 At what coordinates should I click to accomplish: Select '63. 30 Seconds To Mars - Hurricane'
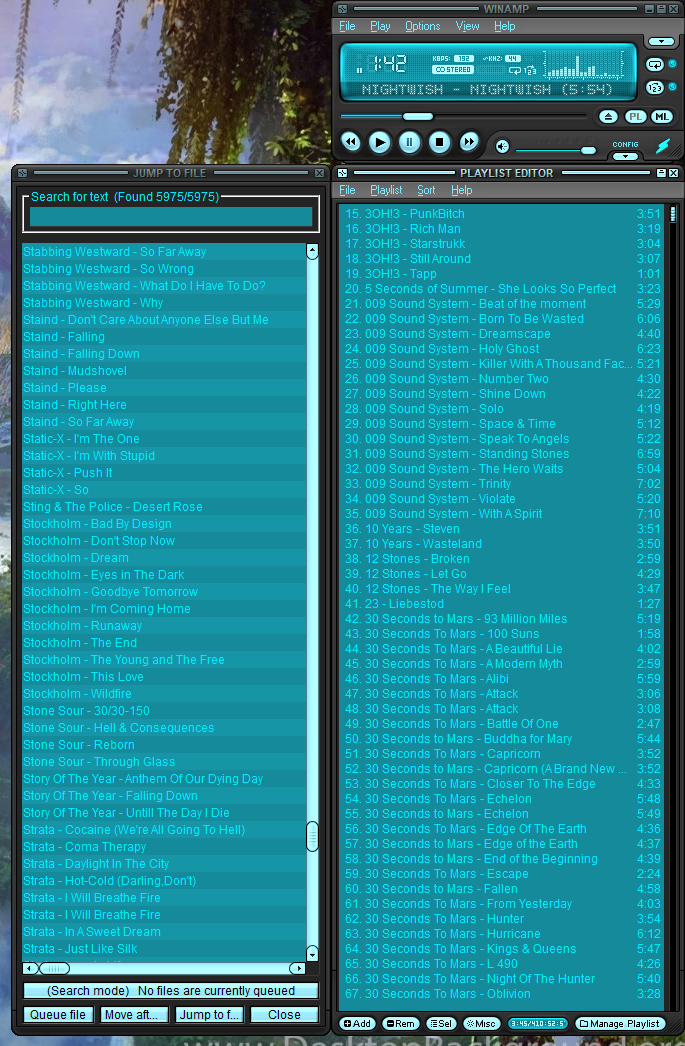click(x=503, y=935)
